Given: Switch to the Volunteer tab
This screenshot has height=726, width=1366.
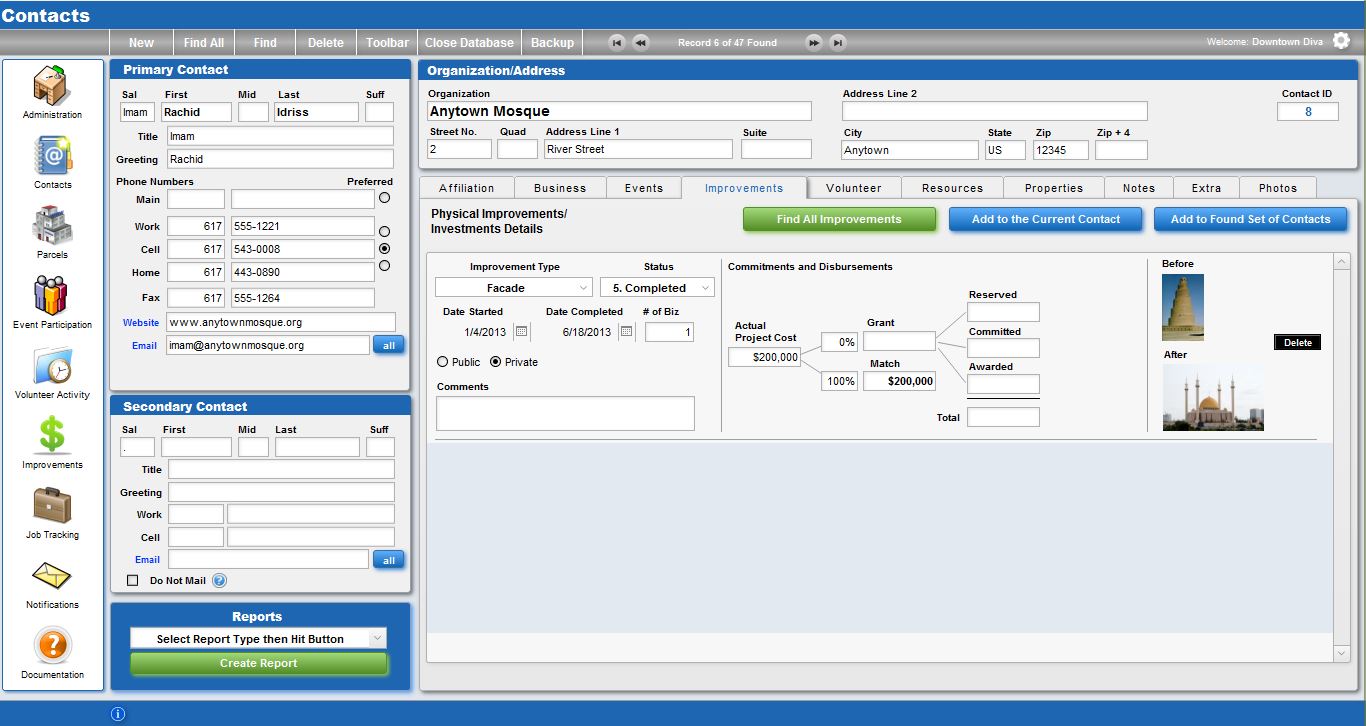Looking at the screenshot, I should (853, 188).
